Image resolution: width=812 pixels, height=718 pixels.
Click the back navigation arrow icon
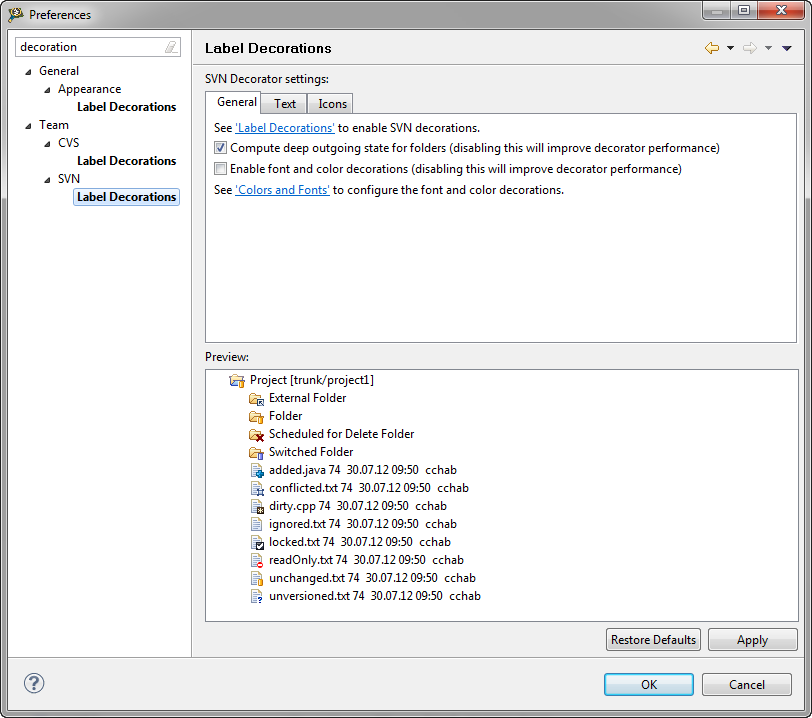710,48
